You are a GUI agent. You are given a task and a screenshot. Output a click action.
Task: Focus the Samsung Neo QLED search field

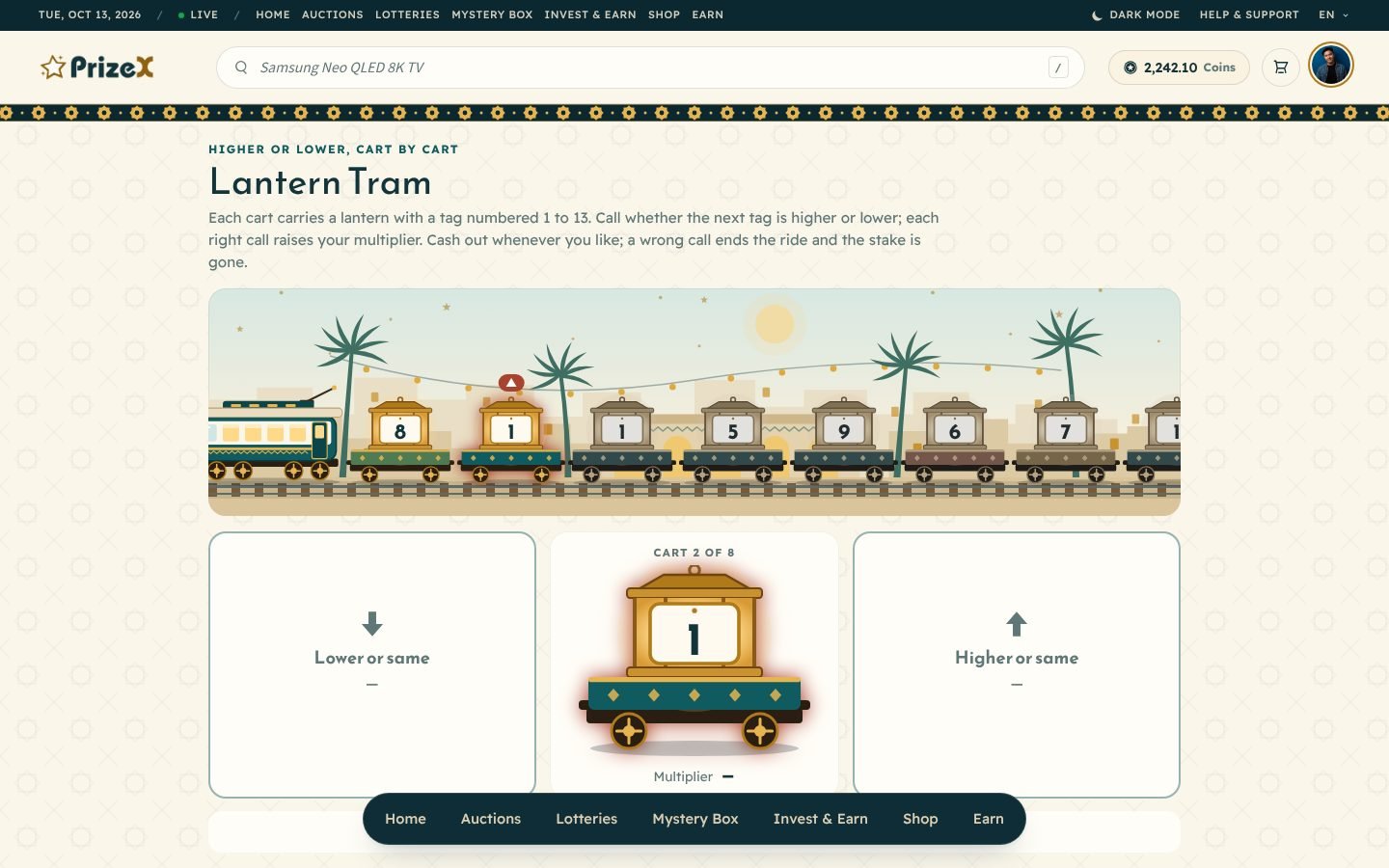pos(650,68)
